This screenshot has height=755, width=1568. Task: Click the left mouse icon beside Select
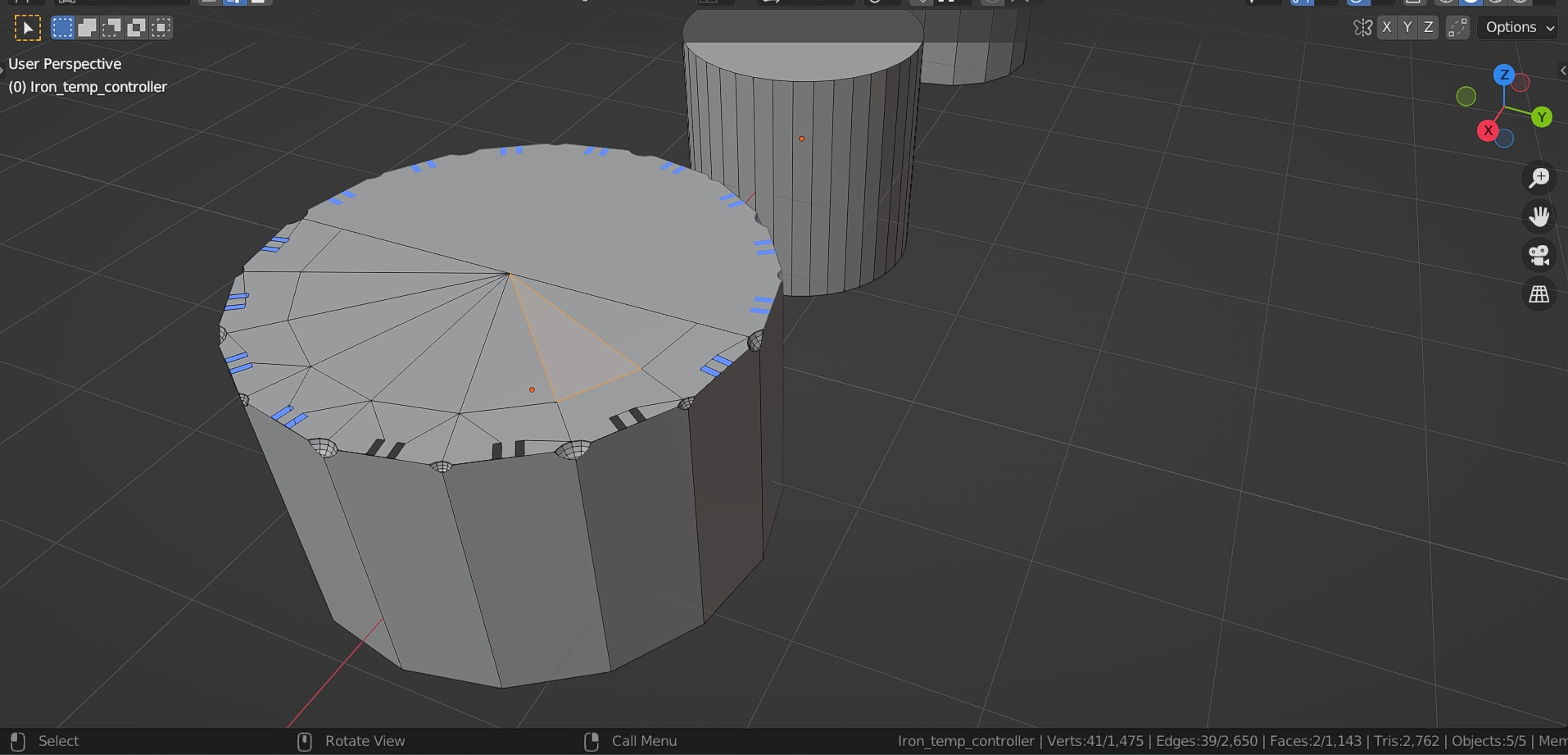pyautogui.click(x=18, y=741)
